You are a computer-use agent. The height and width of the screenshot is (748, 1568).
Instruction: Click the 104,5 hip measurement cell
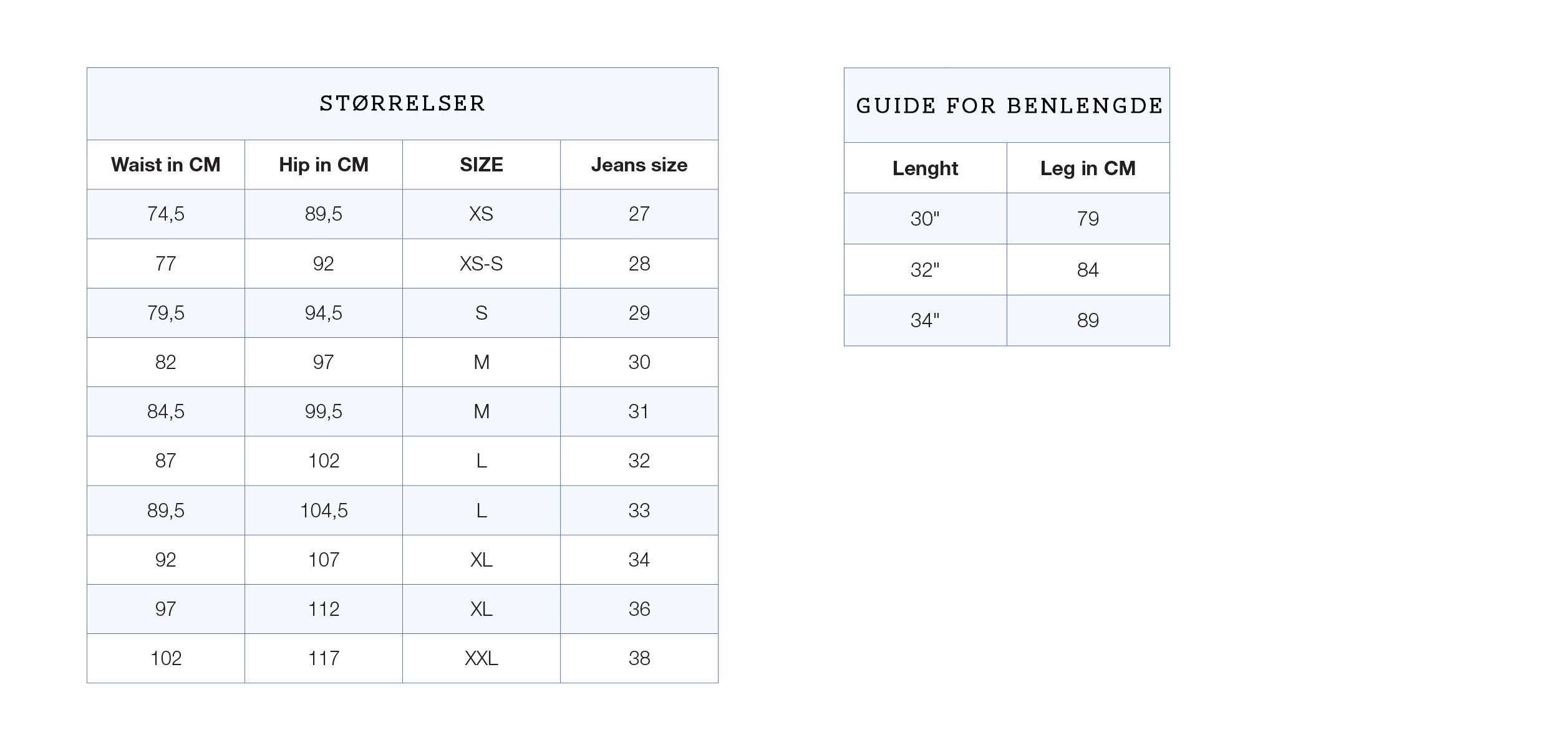(x=323, y=511)
